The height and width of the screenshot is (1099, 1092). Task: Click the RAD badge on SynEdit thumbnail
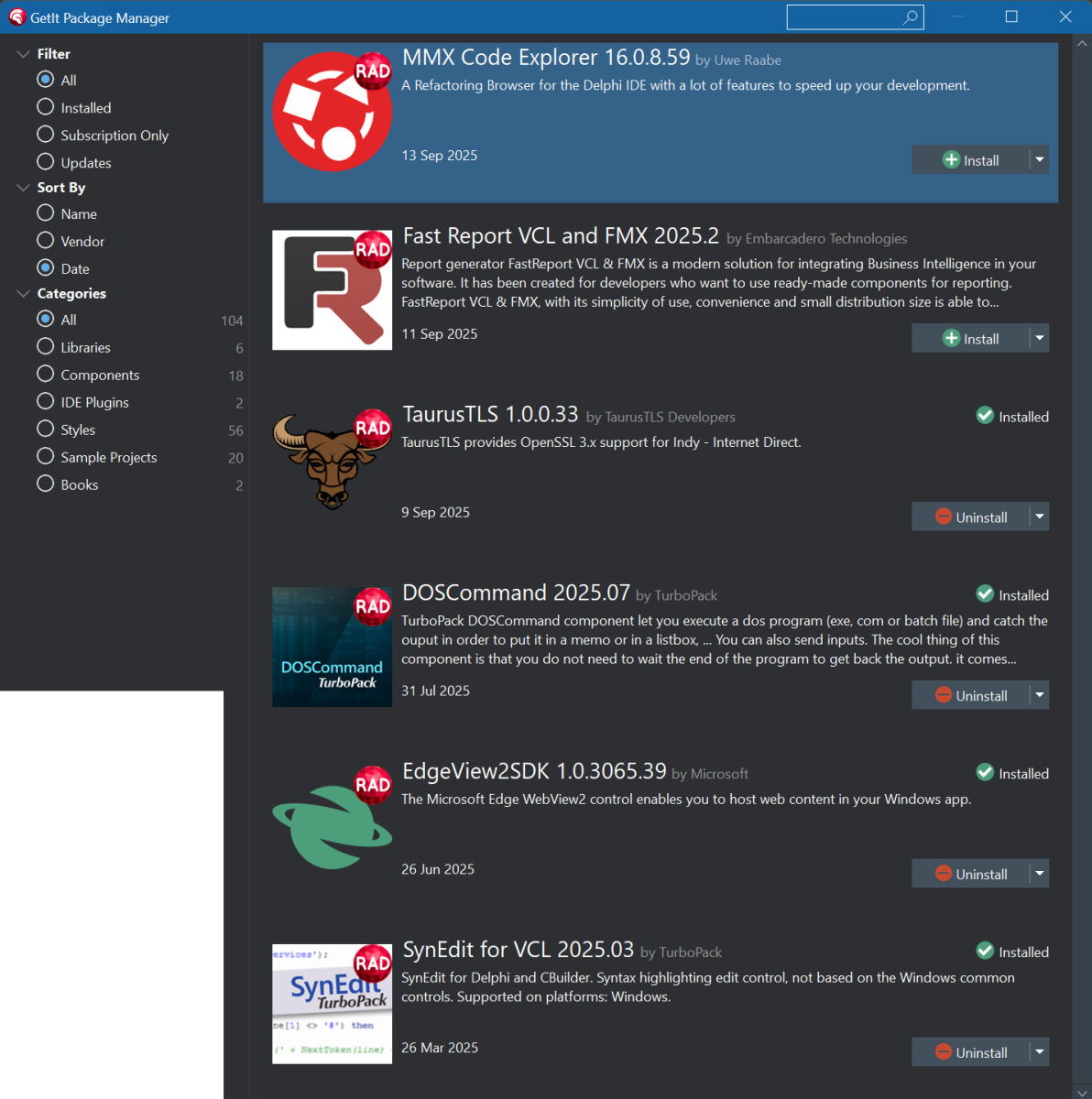373,963
